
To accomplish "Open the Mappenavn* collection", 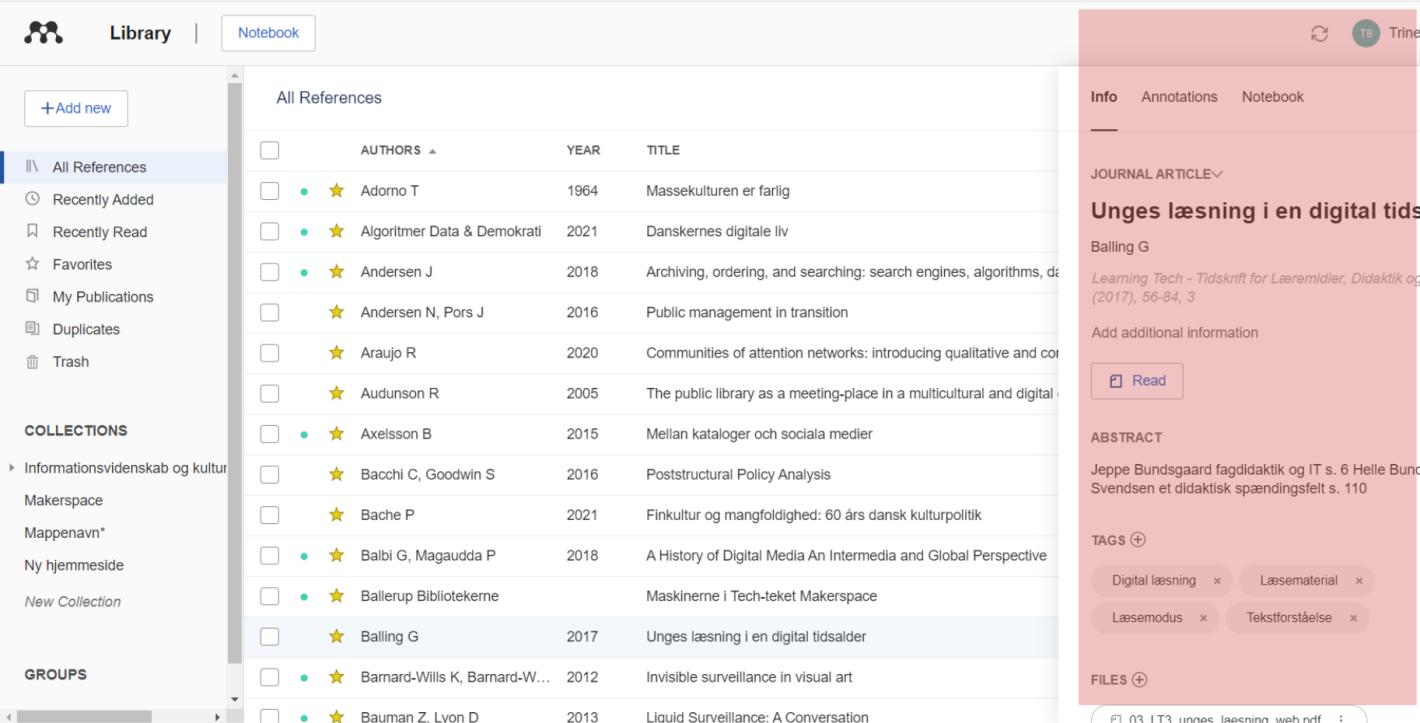I will pyautogui.click(x=65, y=533).
